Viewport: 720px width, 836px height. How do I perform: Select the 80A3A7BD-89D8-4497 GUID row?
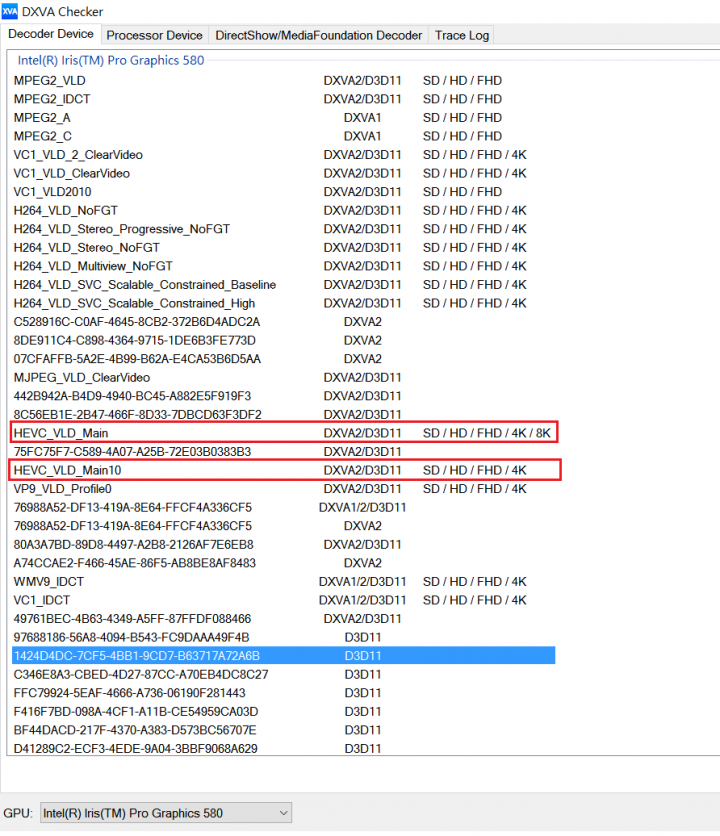coord(284,545)
